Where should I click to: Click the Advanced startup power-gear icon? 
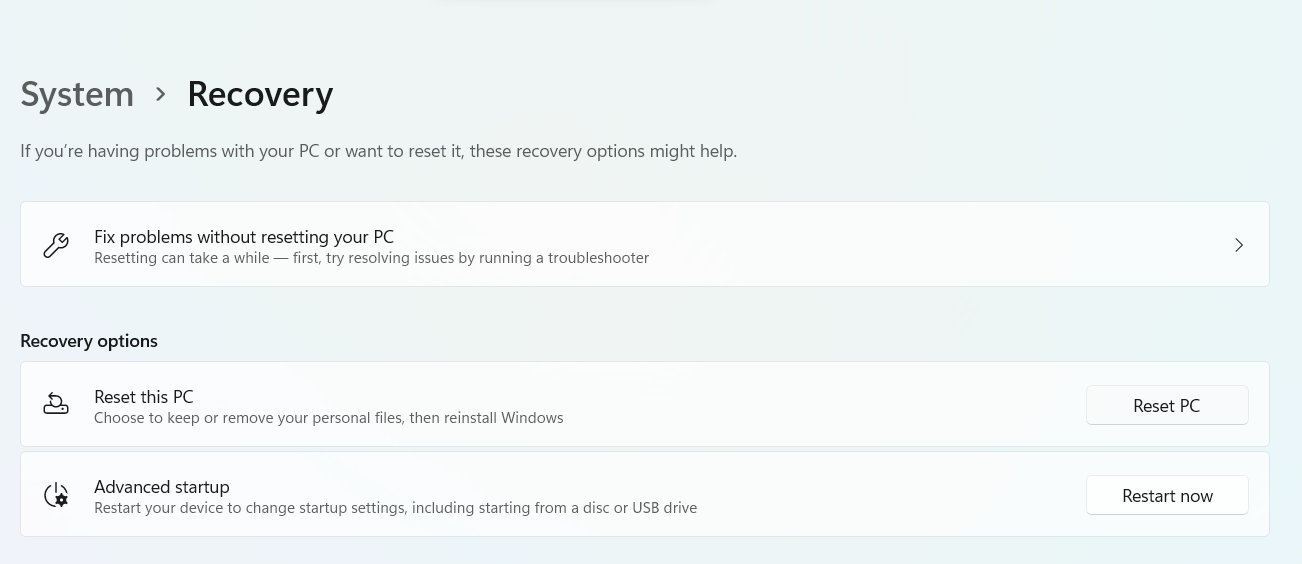(56, 495)
